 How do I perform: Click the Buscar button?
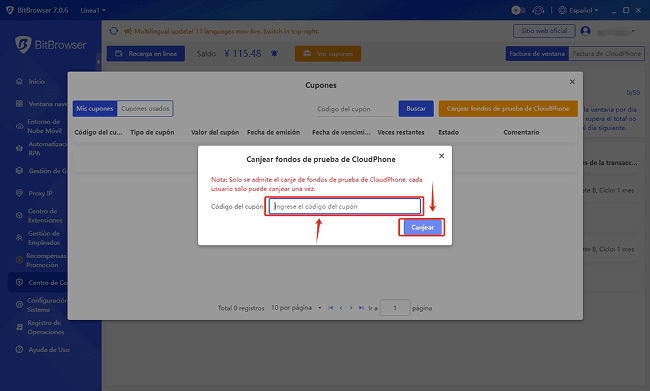(x=416, y=109)
